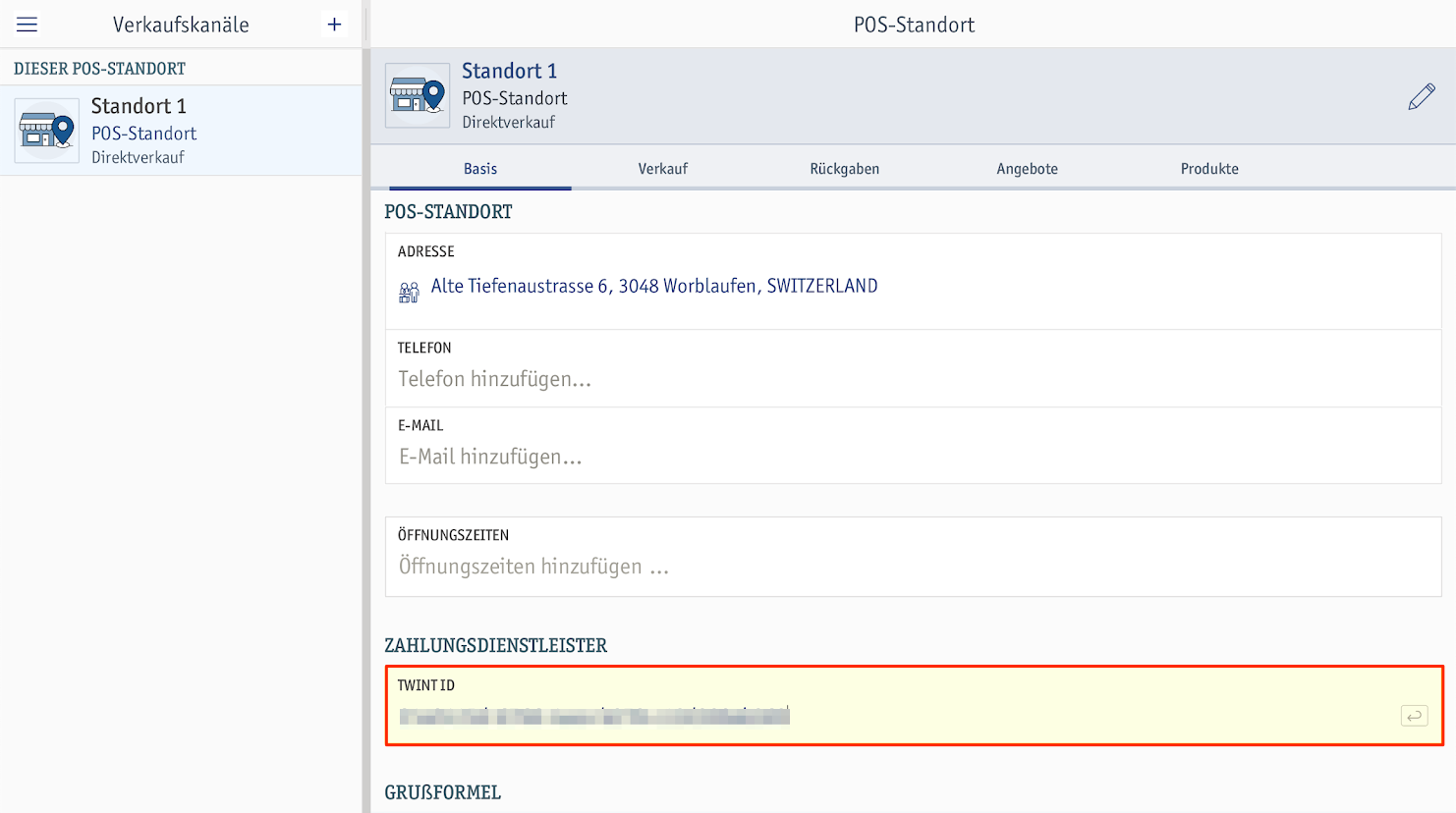Click the Verkaufskanäle panel title
The width and height of the screenshot is (1456, 813).
point(181,25)
